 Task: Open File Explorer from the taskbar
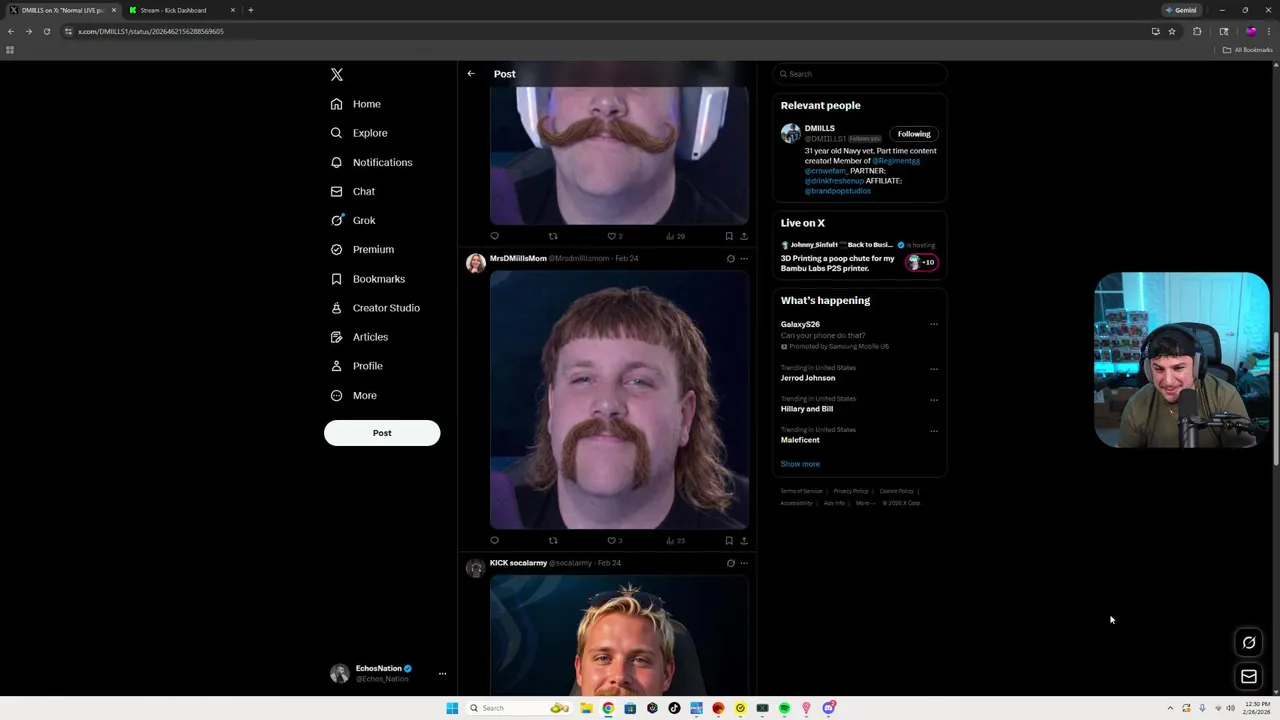click(586, 708)
